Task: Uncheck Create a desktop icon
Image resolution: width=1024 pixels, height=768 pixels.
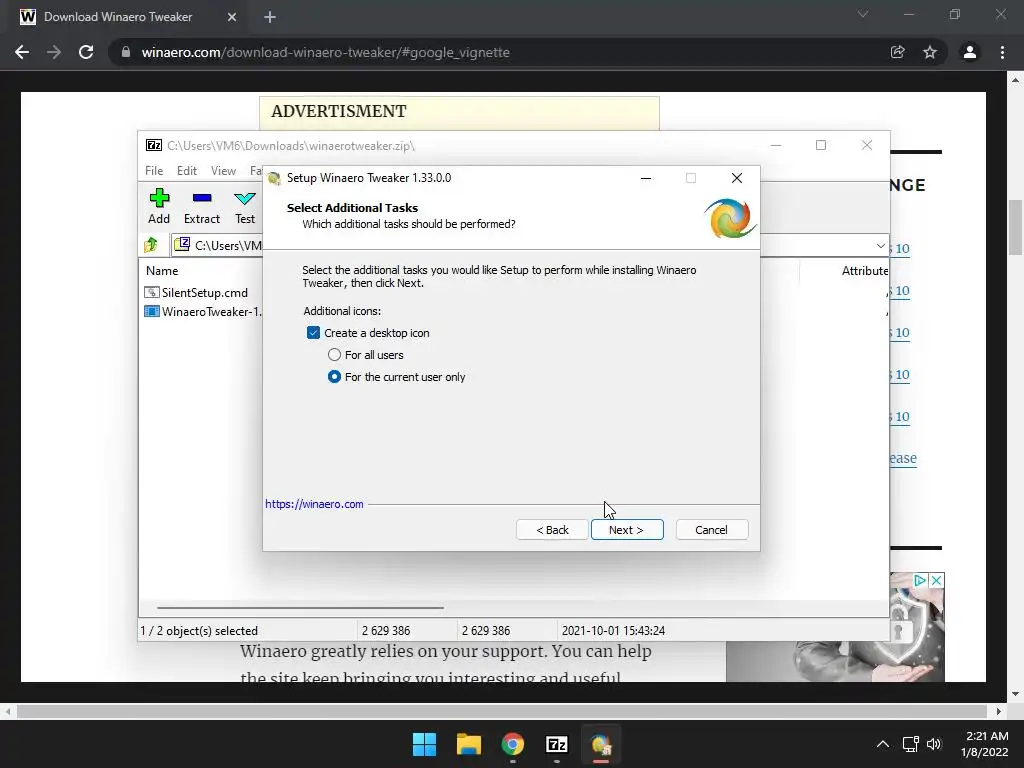Action: [313, 333]
